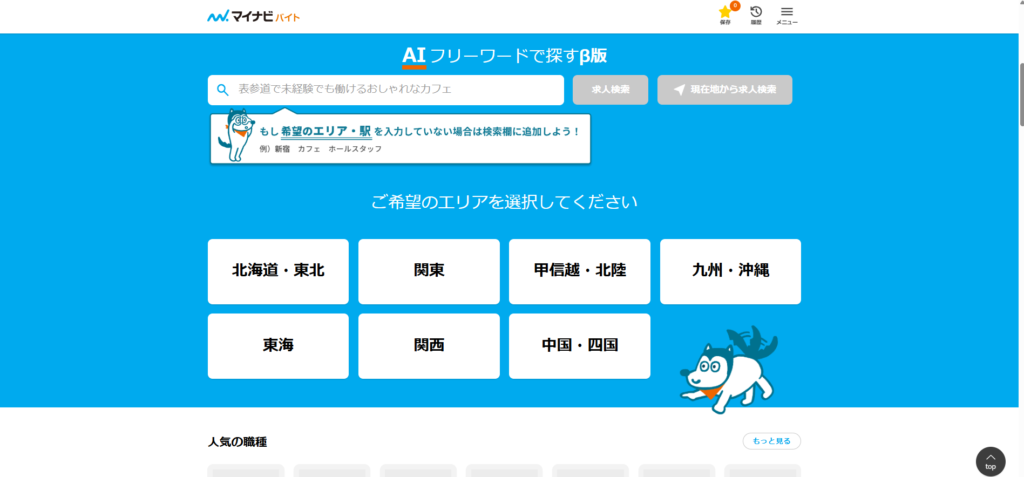Focus the AI free-word search input field

click(x=395, y=90)
